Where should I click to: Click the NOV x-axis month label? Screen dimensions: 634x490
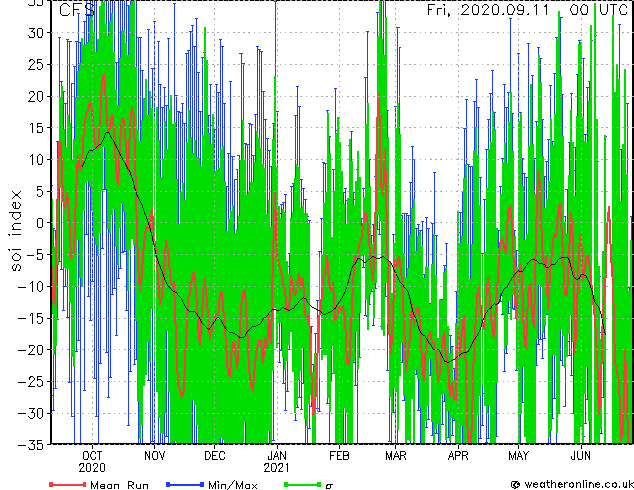(154, 456)
